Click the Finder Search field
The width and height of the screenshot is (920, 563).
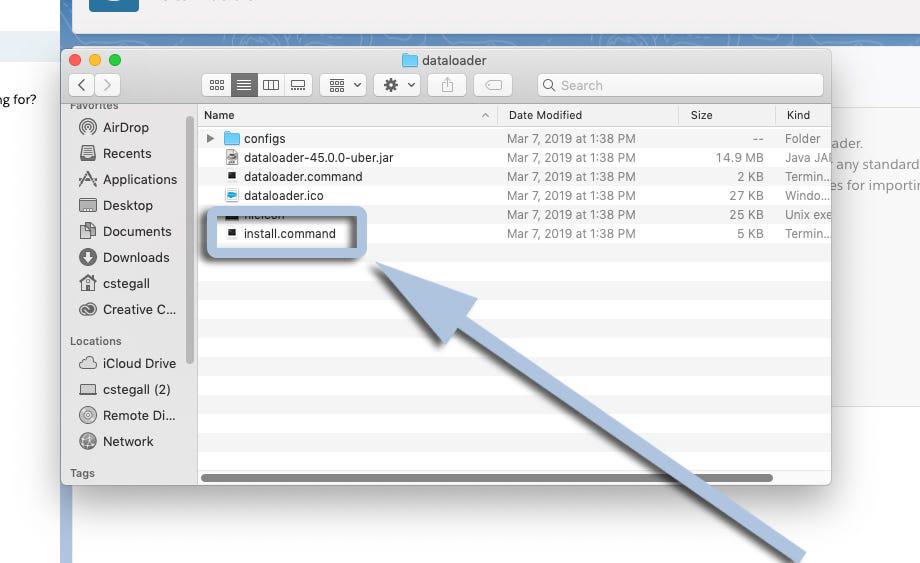pyautogui.click(x=680, y=86)
